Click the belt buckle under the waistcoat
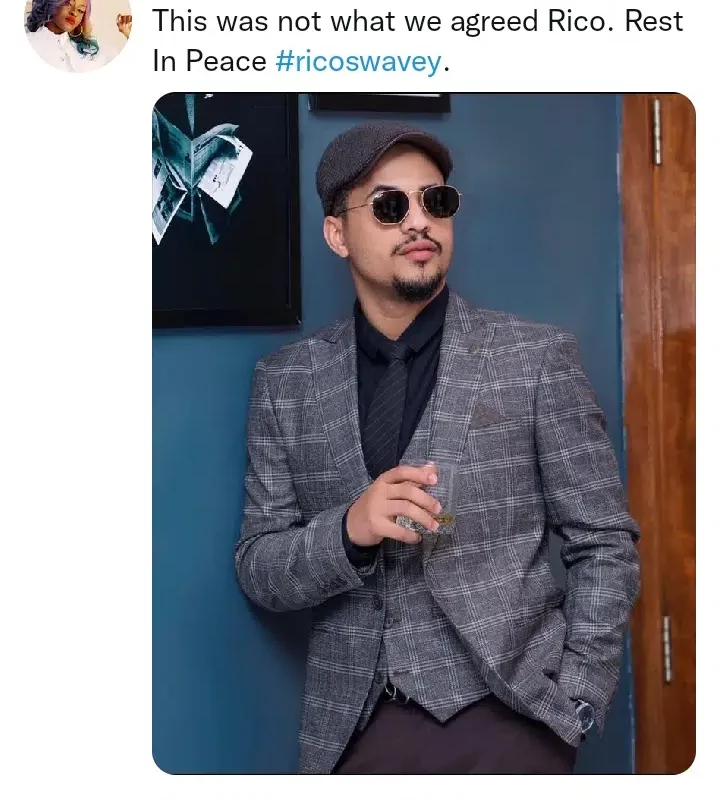The image size is (720, 800). (x=393, y=693)
